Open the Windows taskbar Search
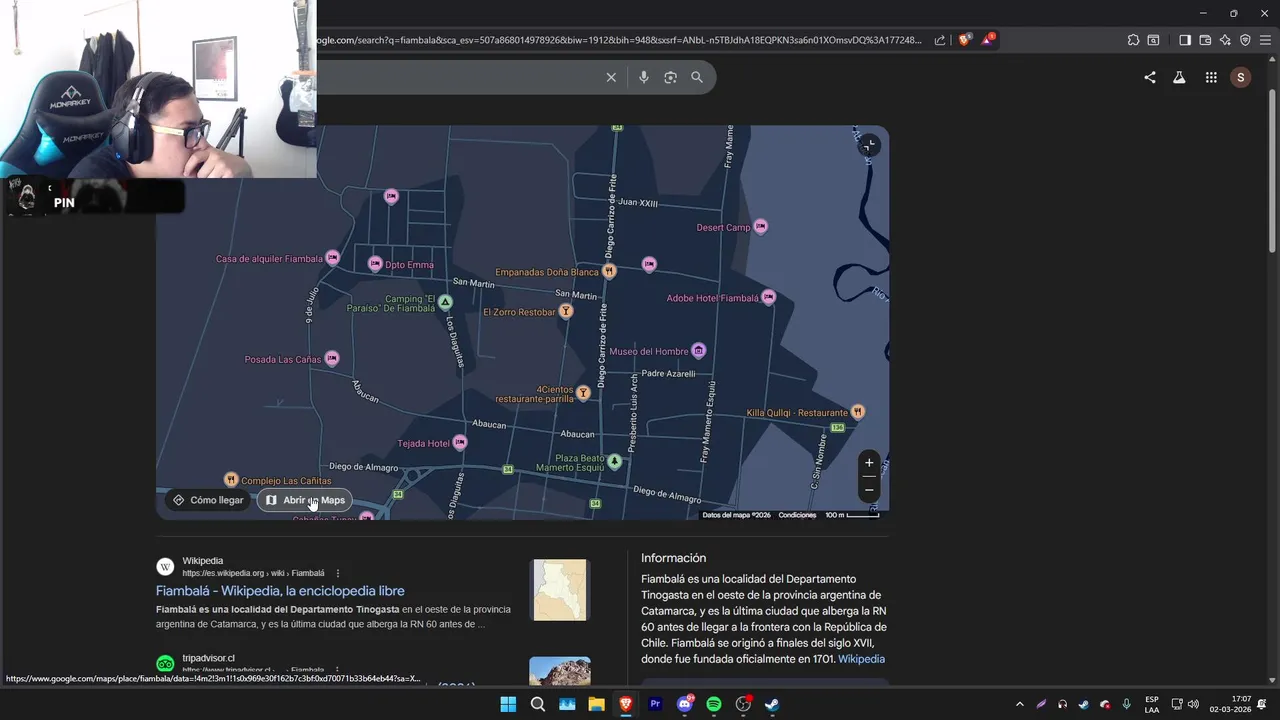The image size is (1280, 720). 538,704
